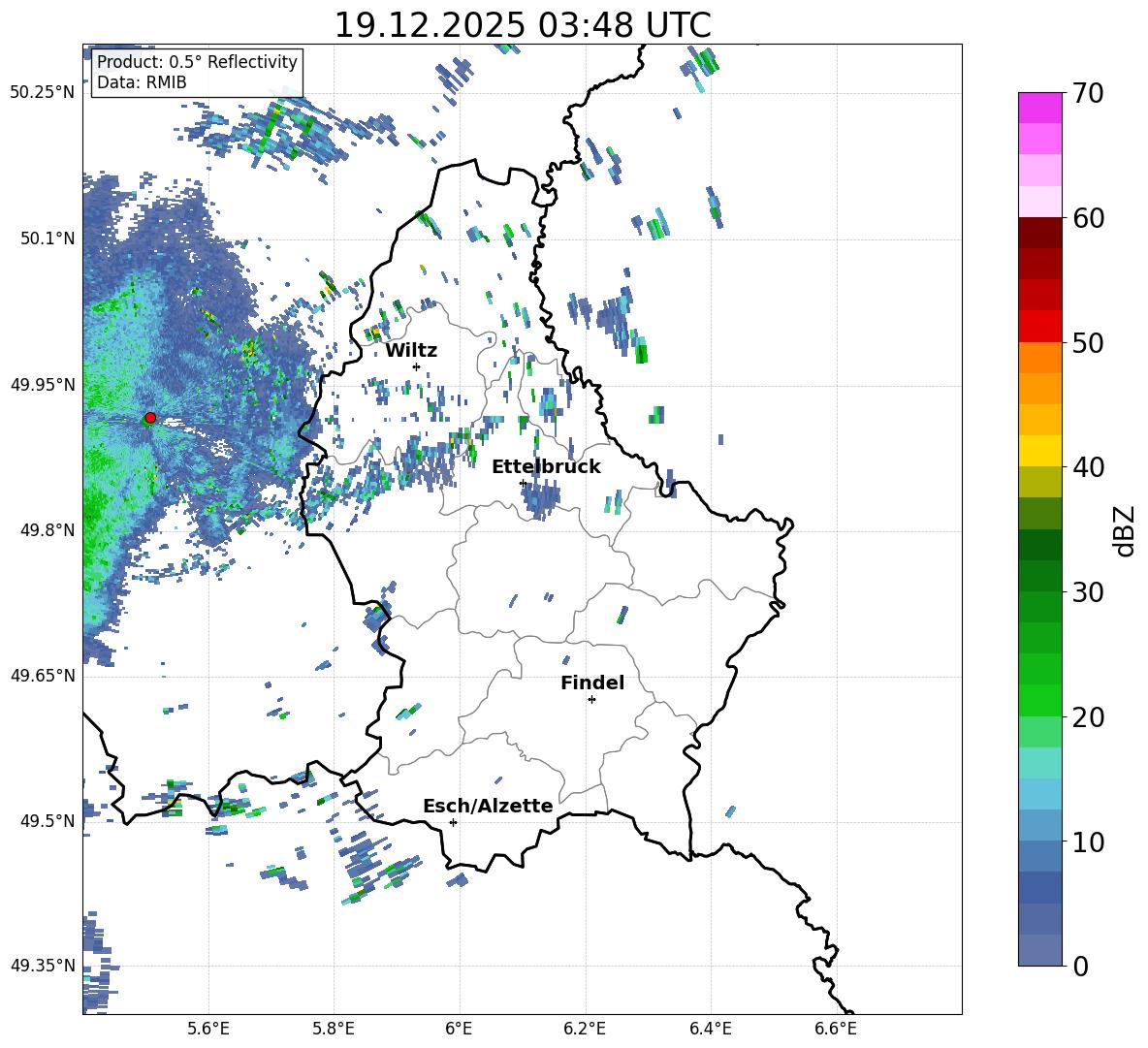Click the 'Data: RMIB' text
The width and height of the screenshot is (1148, 1048).
[142, 82]
